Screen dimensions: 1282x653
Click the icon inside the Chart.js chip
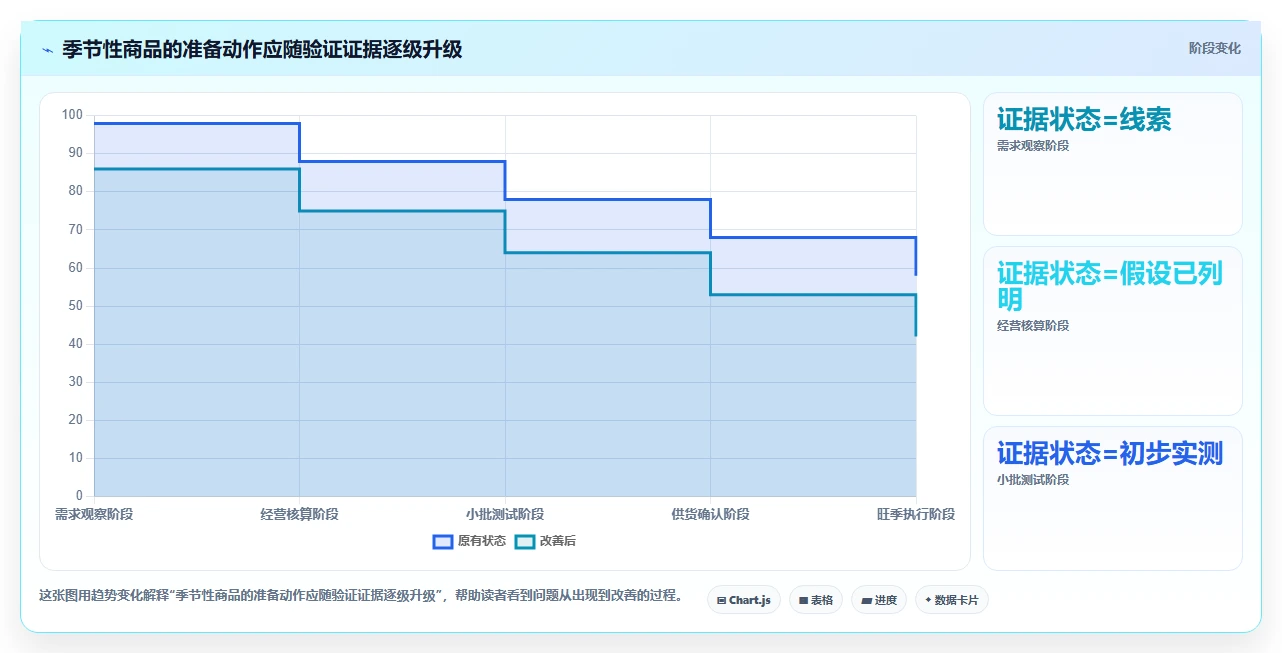tap(721, 601)
